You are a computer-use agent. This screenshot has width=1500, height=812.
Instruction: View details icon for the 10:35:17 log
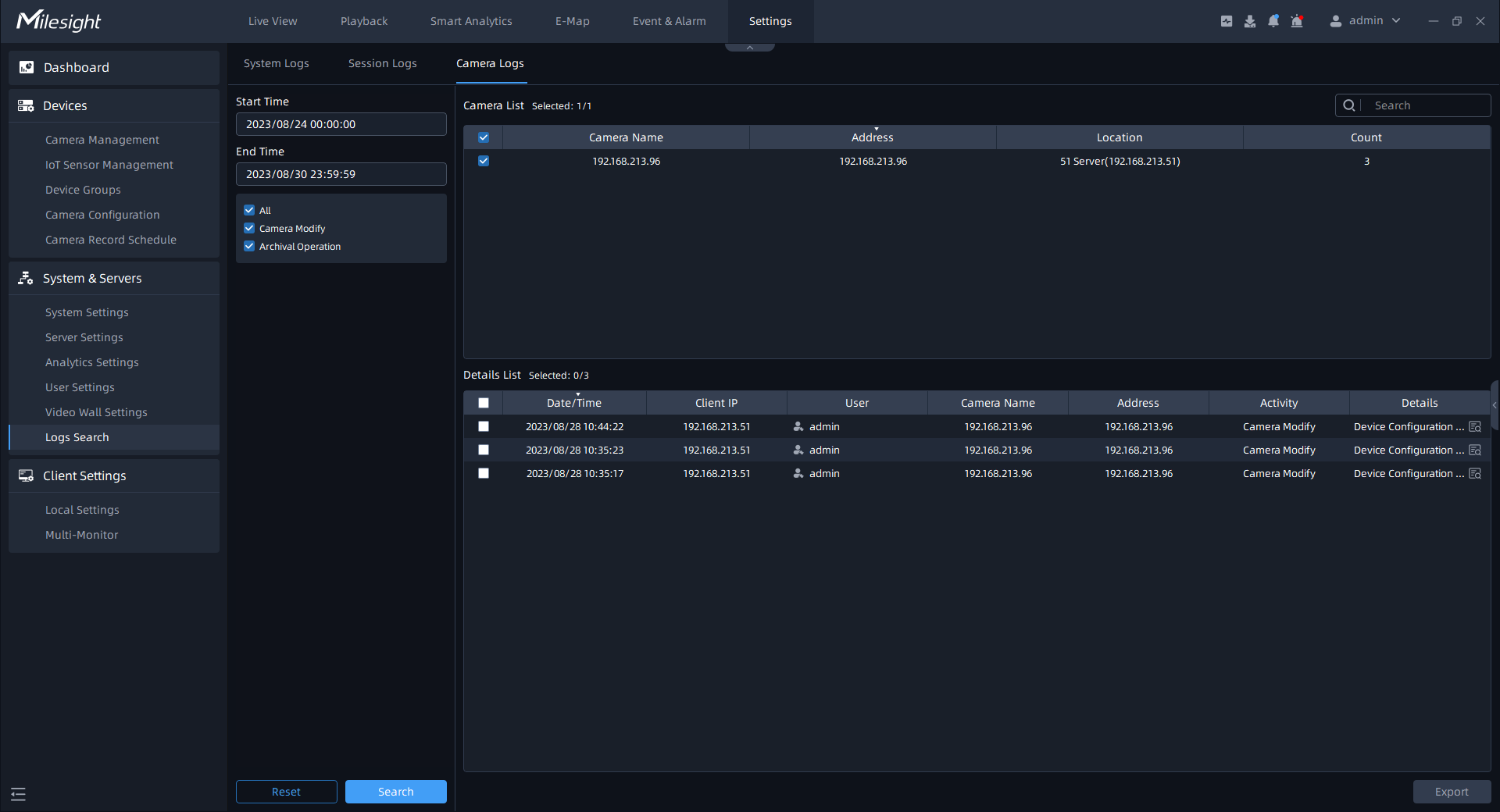pos(1475,474)
